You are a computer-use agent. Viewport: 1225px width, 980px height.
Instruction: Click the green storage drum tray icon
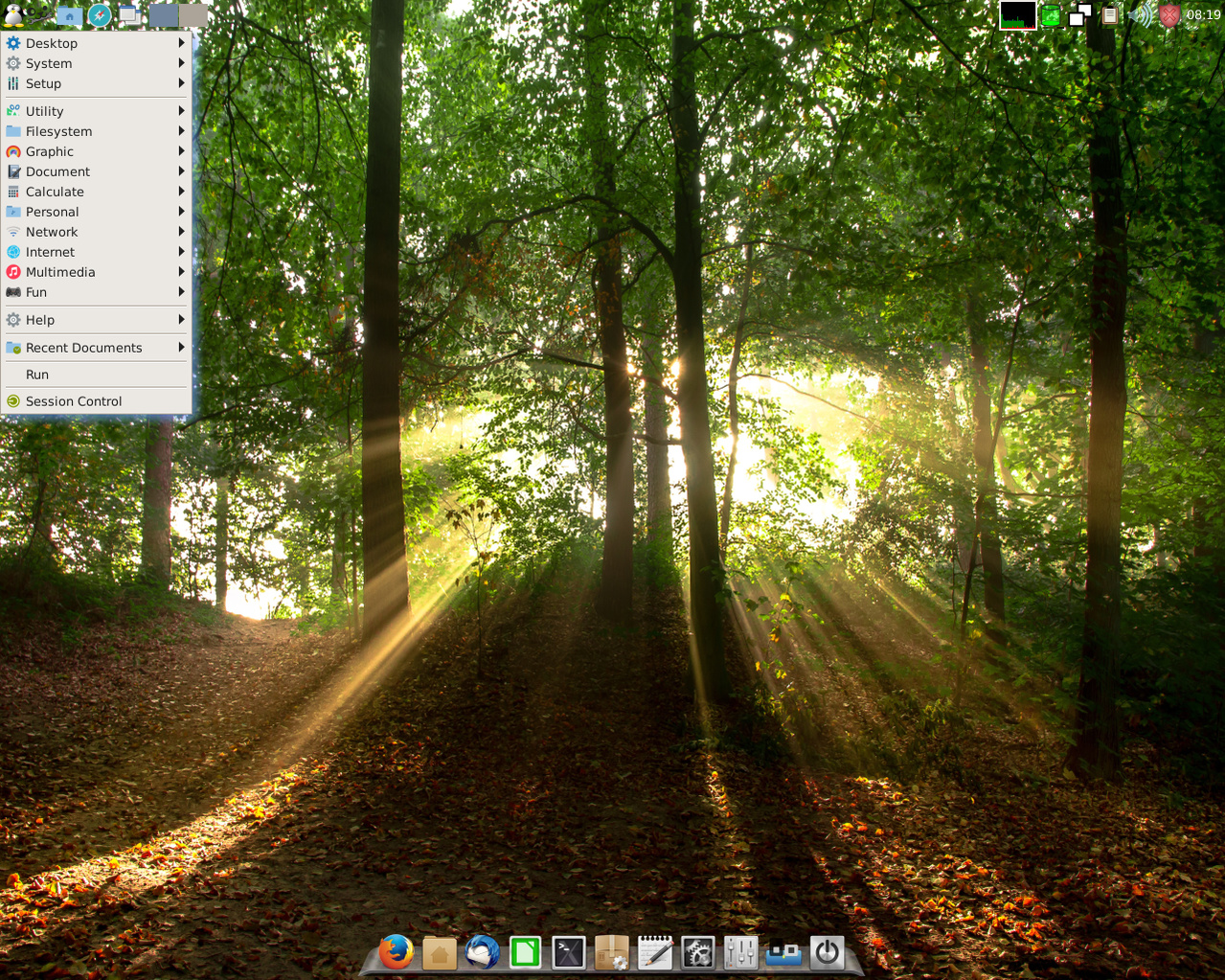pos(1051,15)
